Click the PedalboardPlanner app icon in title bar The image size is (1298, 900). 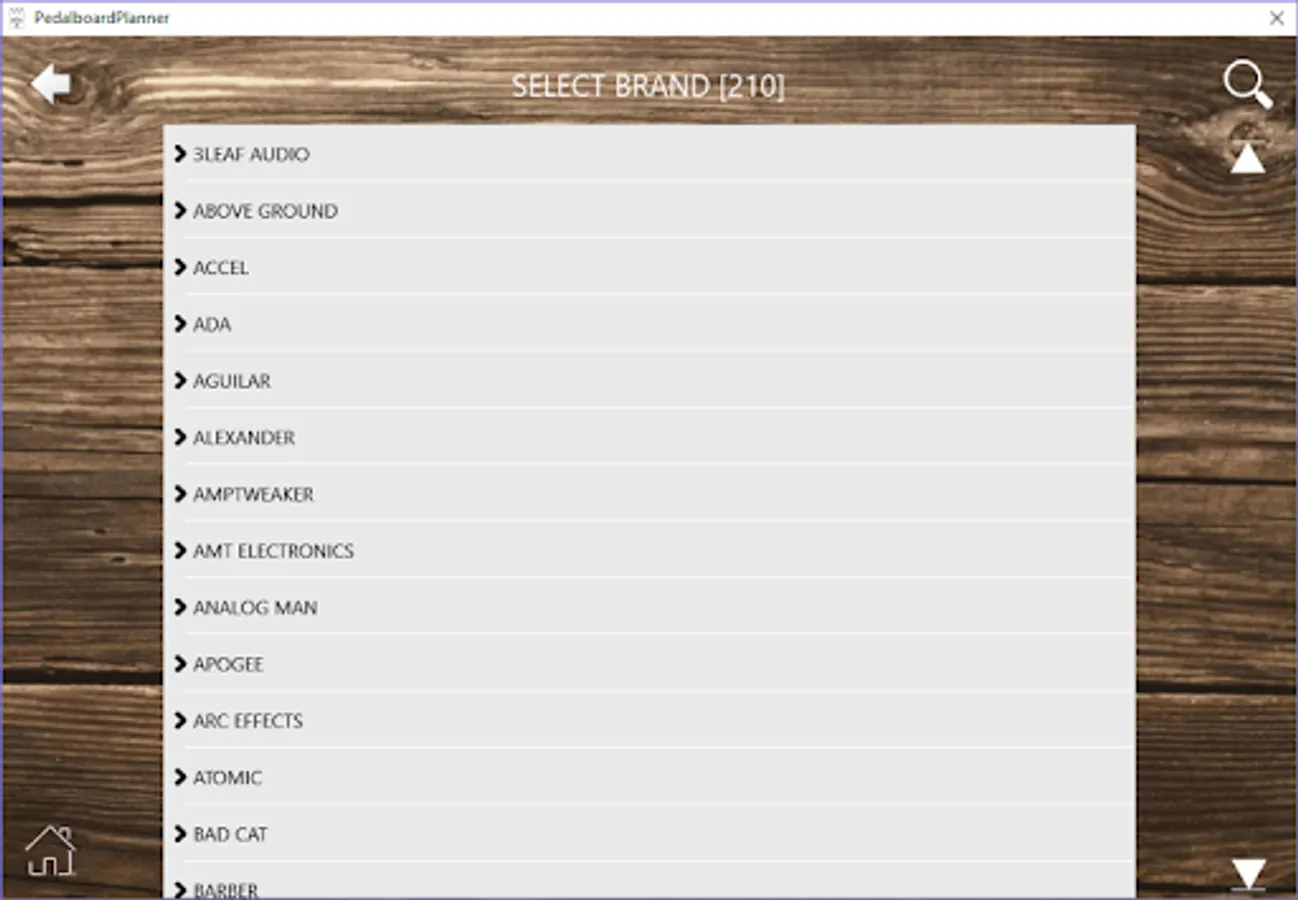click(16, 18)
